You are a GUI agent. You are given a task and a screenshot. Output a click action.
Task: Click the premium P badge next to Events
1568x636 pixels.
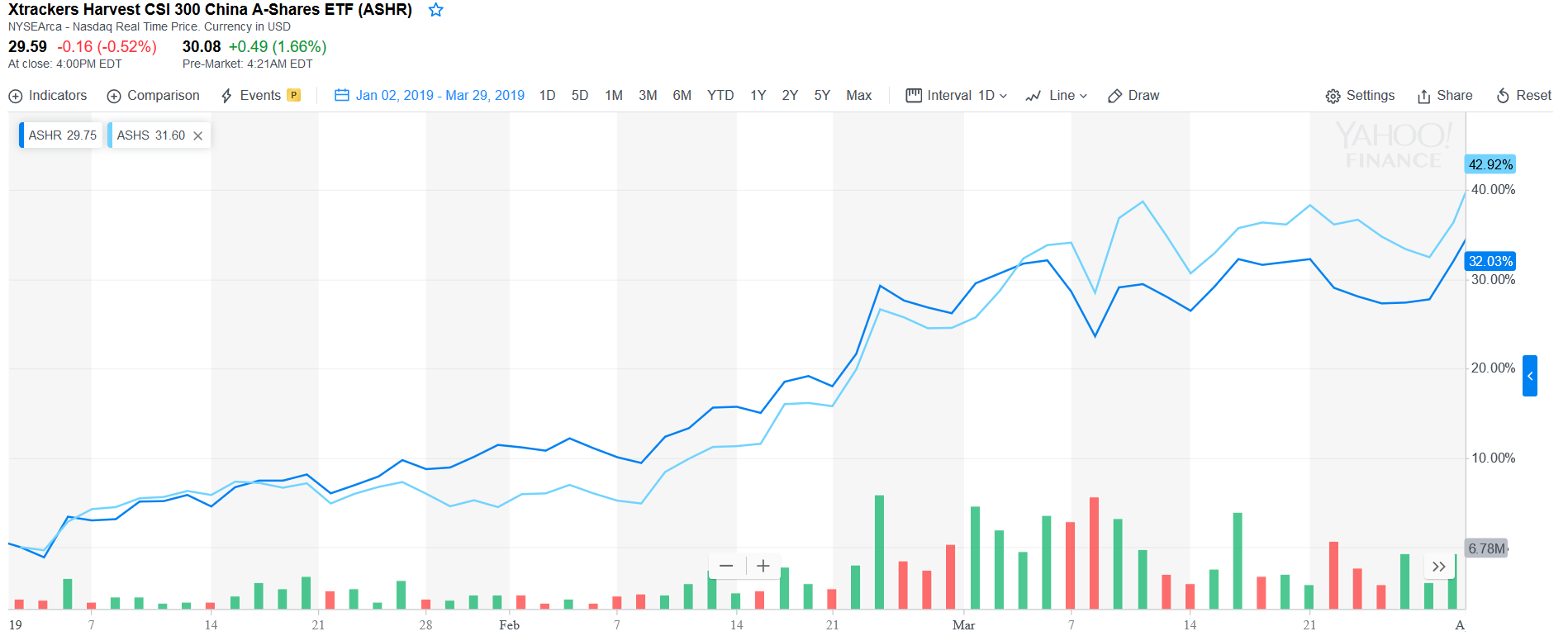[x=293, y=96]
